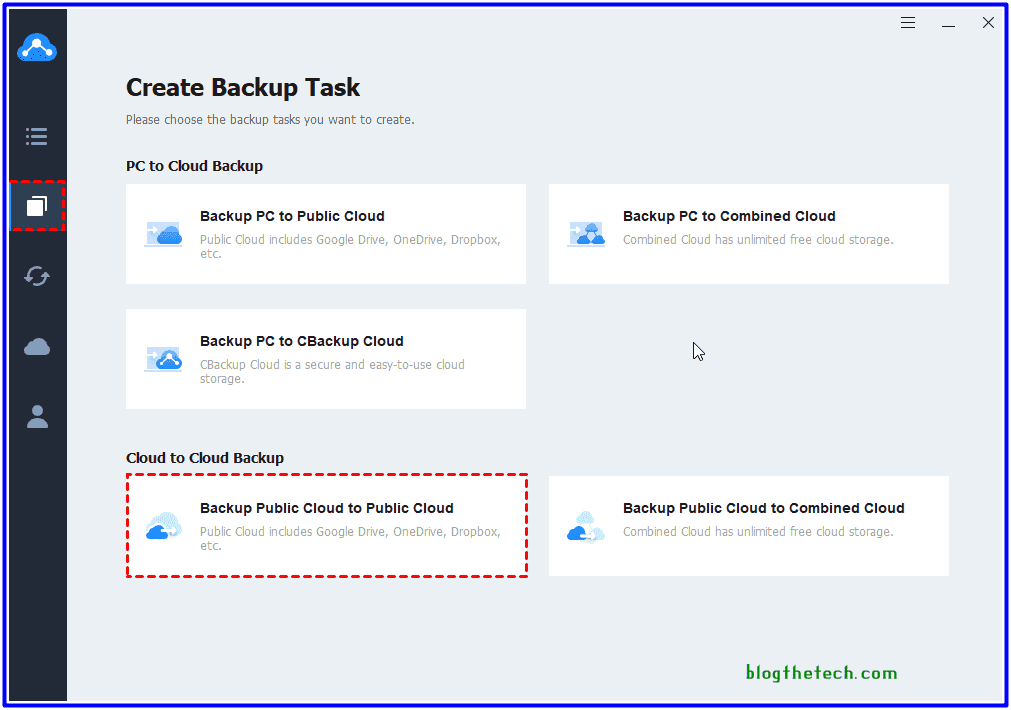Choose "Backup PC to Combined Cloud" title

point(729,216)
